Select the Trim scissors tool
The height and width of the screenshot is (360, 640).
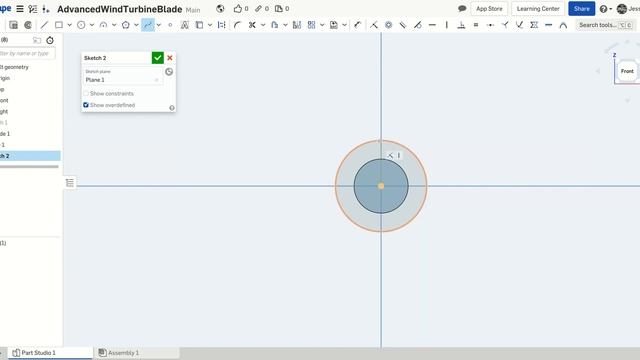tap(252, 25)
